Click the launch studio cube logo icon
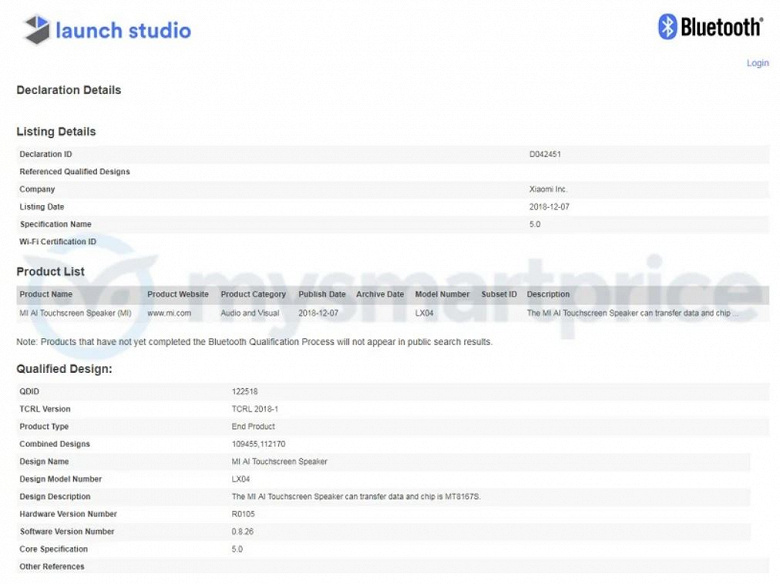The width and height of the screenshot is (780, 584). point(37,29)
